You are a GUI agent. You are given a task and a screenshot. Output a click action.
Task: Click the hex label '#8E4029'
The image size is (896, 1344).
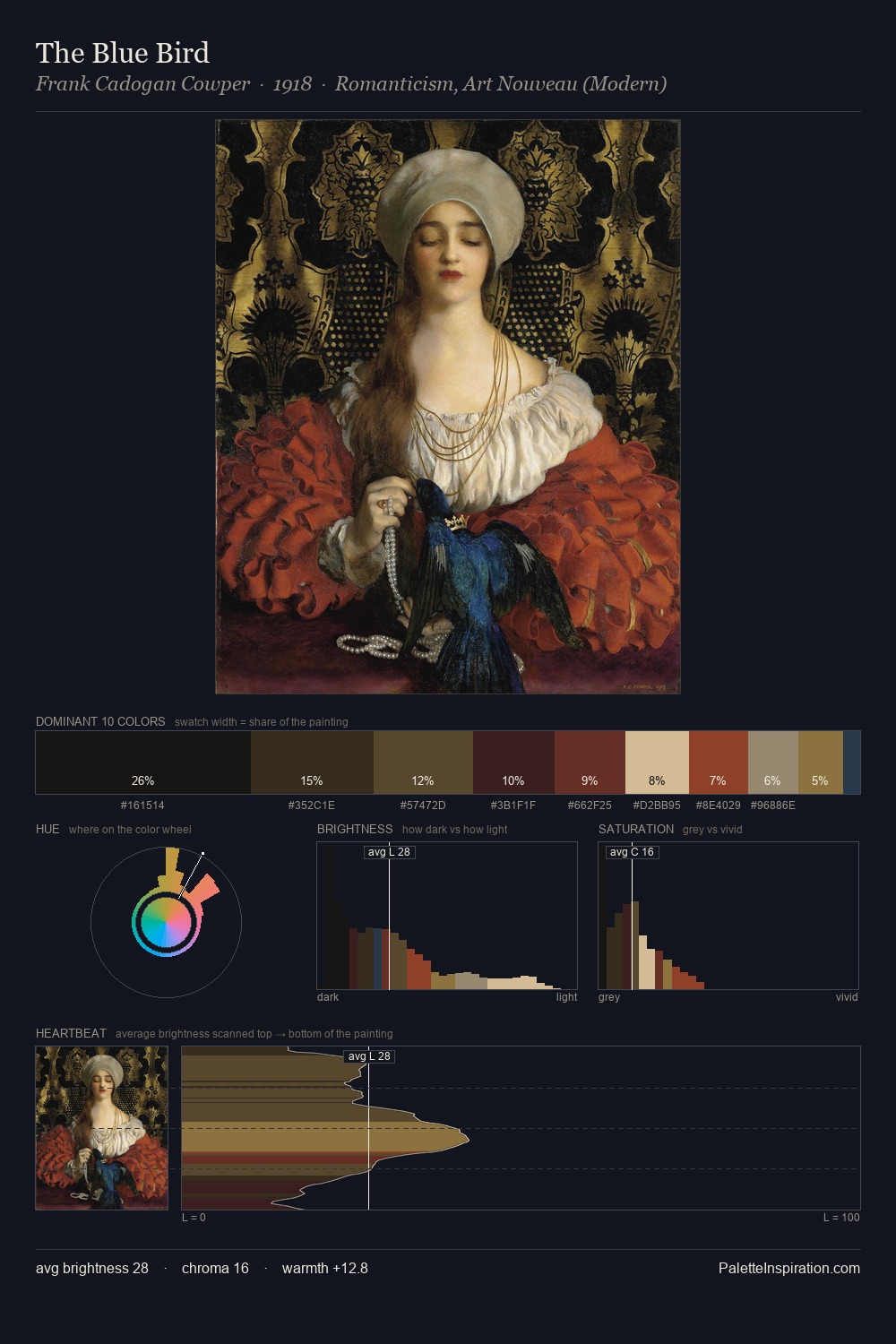click(719, 805)
